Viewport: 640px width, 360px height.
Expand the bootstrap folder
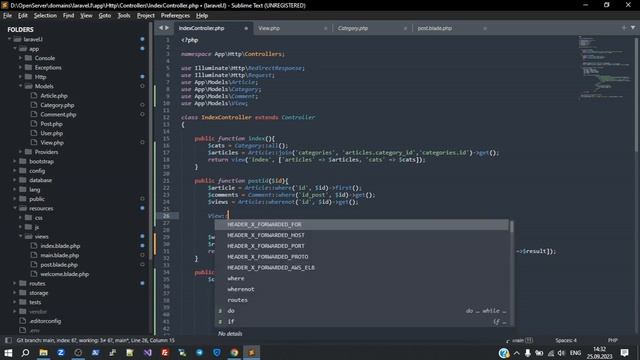click(x=15, y=161)
